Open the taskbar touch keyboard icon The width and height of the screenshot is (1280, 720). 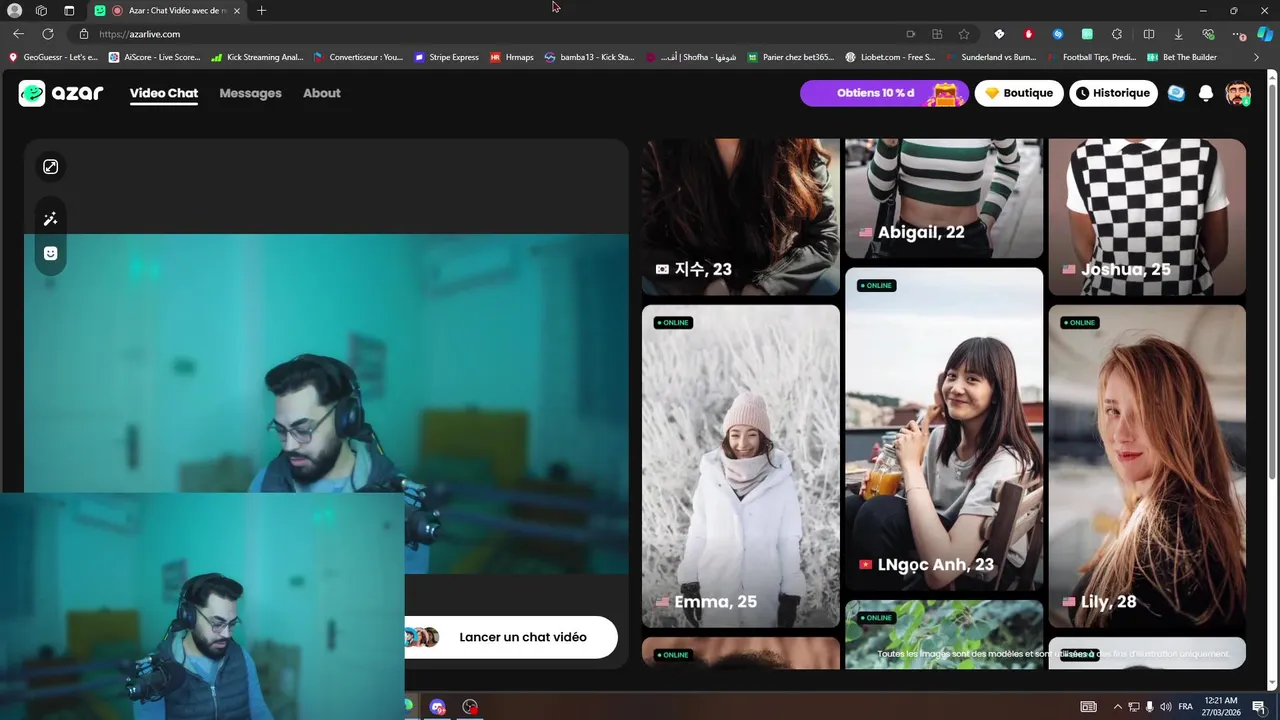[x=1089, y=707]
